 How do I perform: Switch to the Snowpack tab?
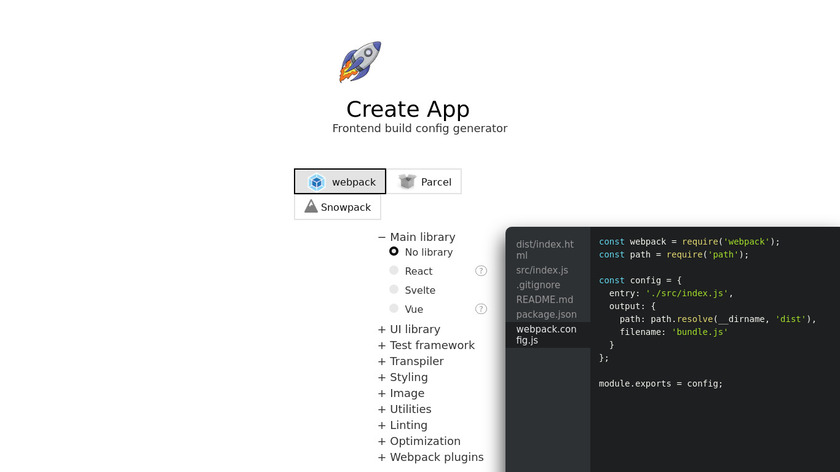pos(338,207)
